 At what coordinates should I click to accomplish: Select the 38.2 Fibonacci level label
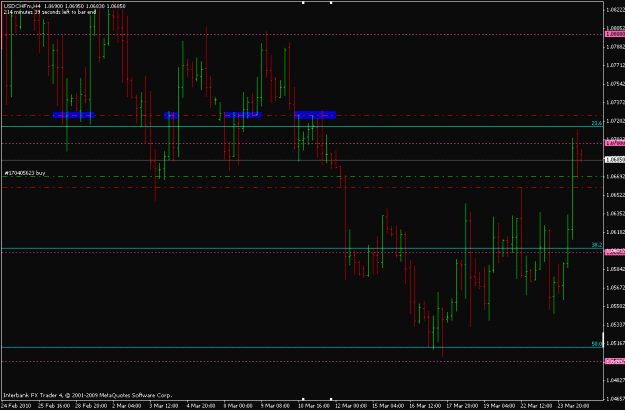pyautogui.click(x=596, y=245)
